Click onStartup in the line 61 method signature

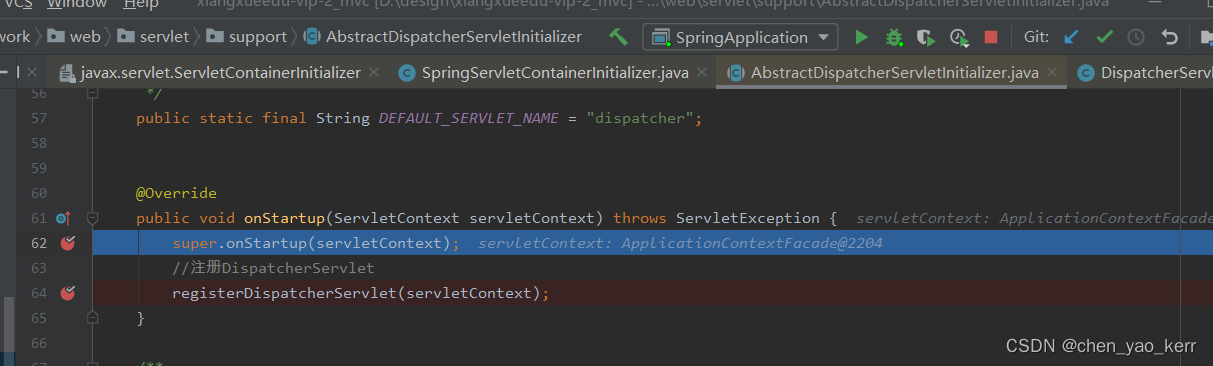tap(285, 218)
